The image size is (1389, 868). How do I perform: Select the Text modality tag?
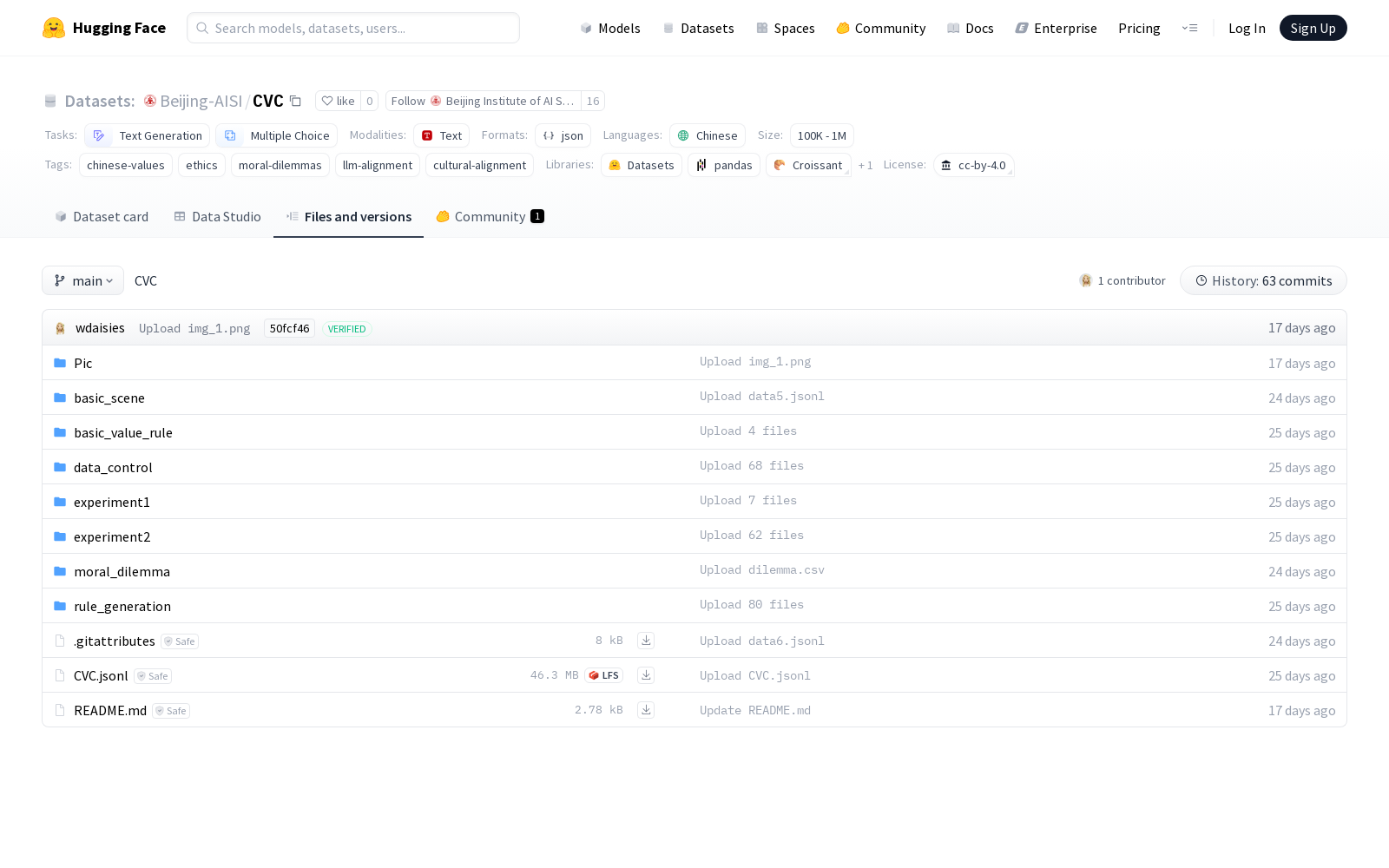pyautogui.click(x=442, y=135)
